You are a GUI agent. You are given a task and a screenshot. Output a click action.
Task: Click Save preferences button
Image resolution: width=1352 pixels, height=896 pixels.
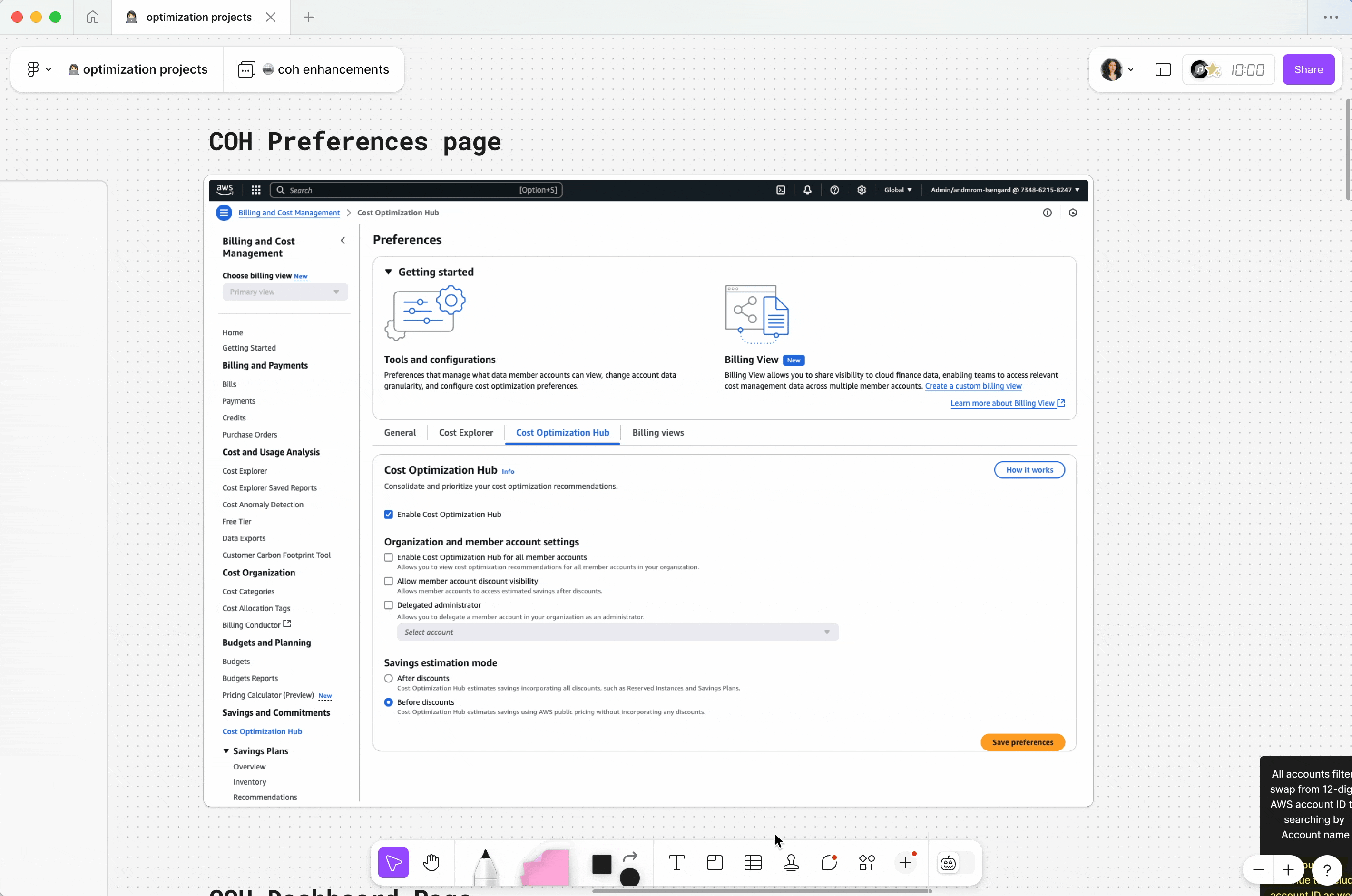pyautogui.click(x=1022, y=742)
